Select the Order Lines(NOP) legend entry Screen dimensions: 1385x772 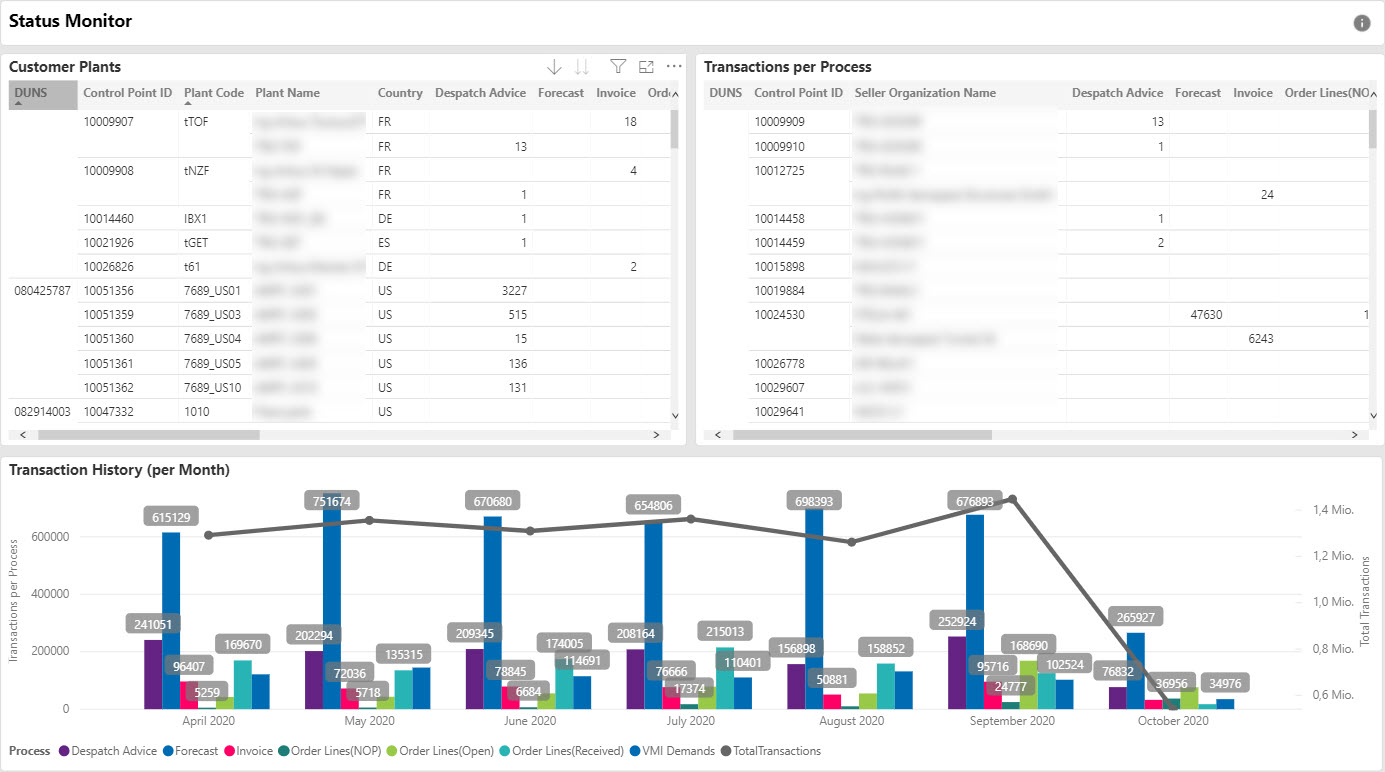click(330, 751)
